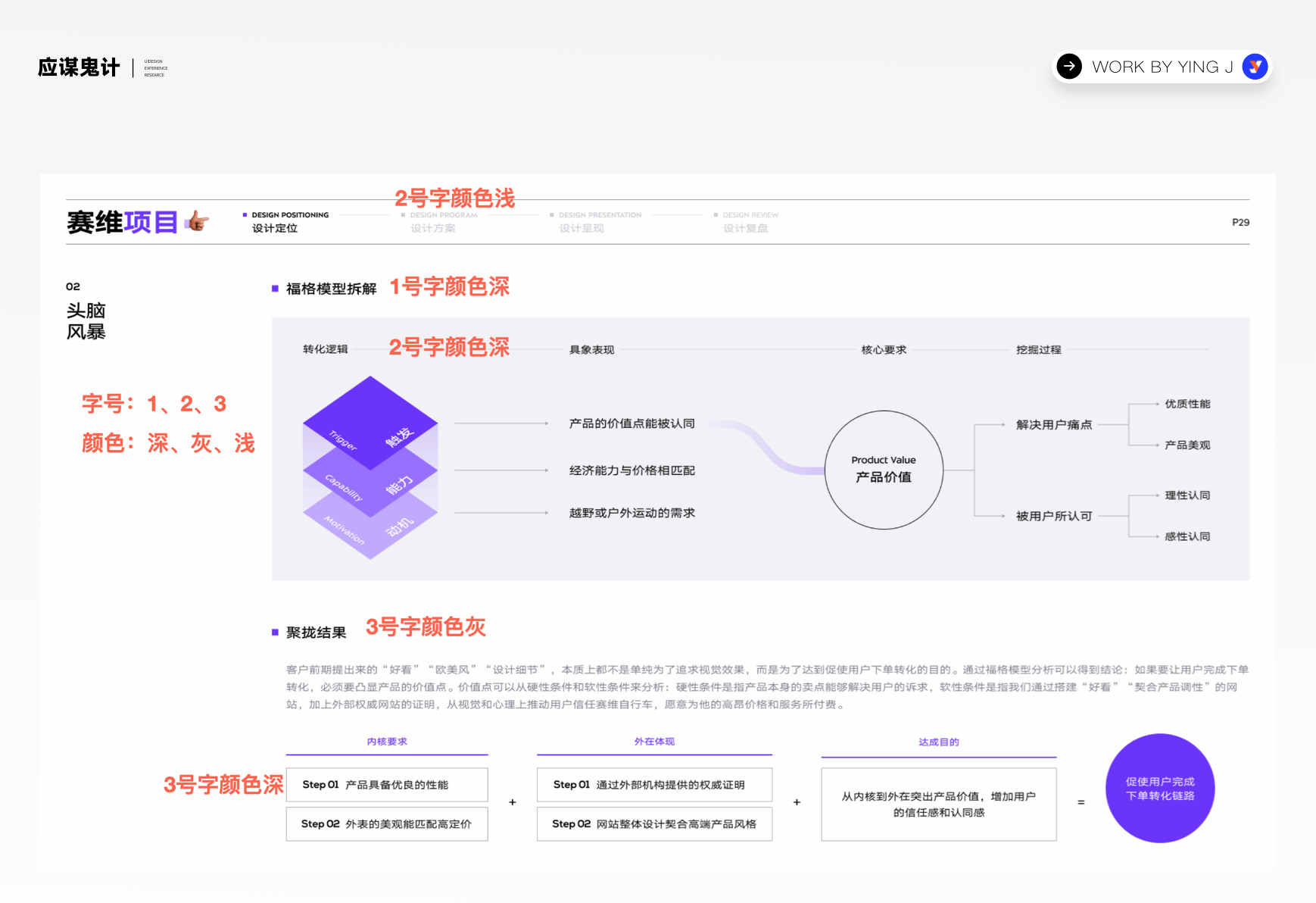Collapse the 挖掘过程 column tree

point(1039,349)
